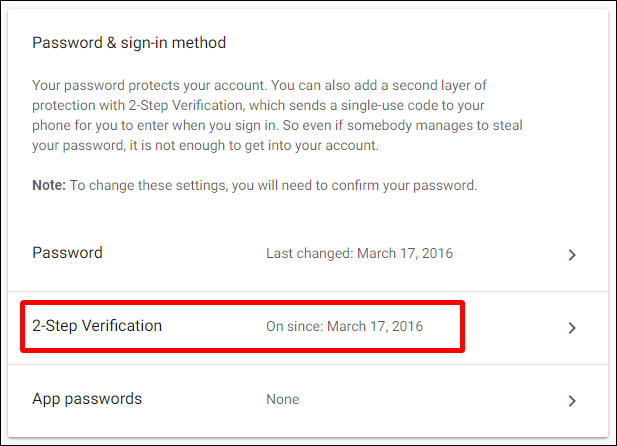The image size is (617, 446).
Task: Select the 2-Step Verification row label
Action: 97,326
